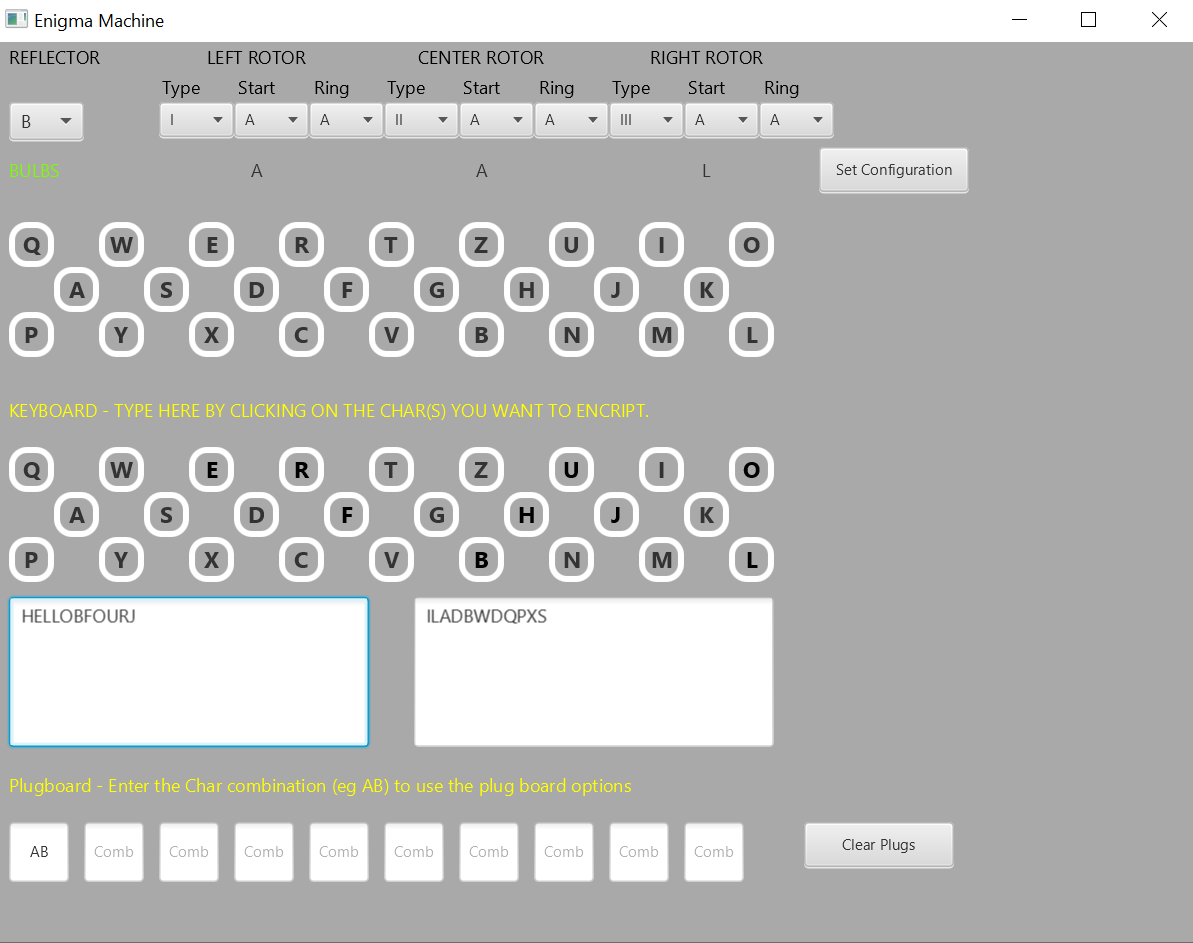
Task: Click the Enigma Machine title bar icon
Action: coord(17,20)
